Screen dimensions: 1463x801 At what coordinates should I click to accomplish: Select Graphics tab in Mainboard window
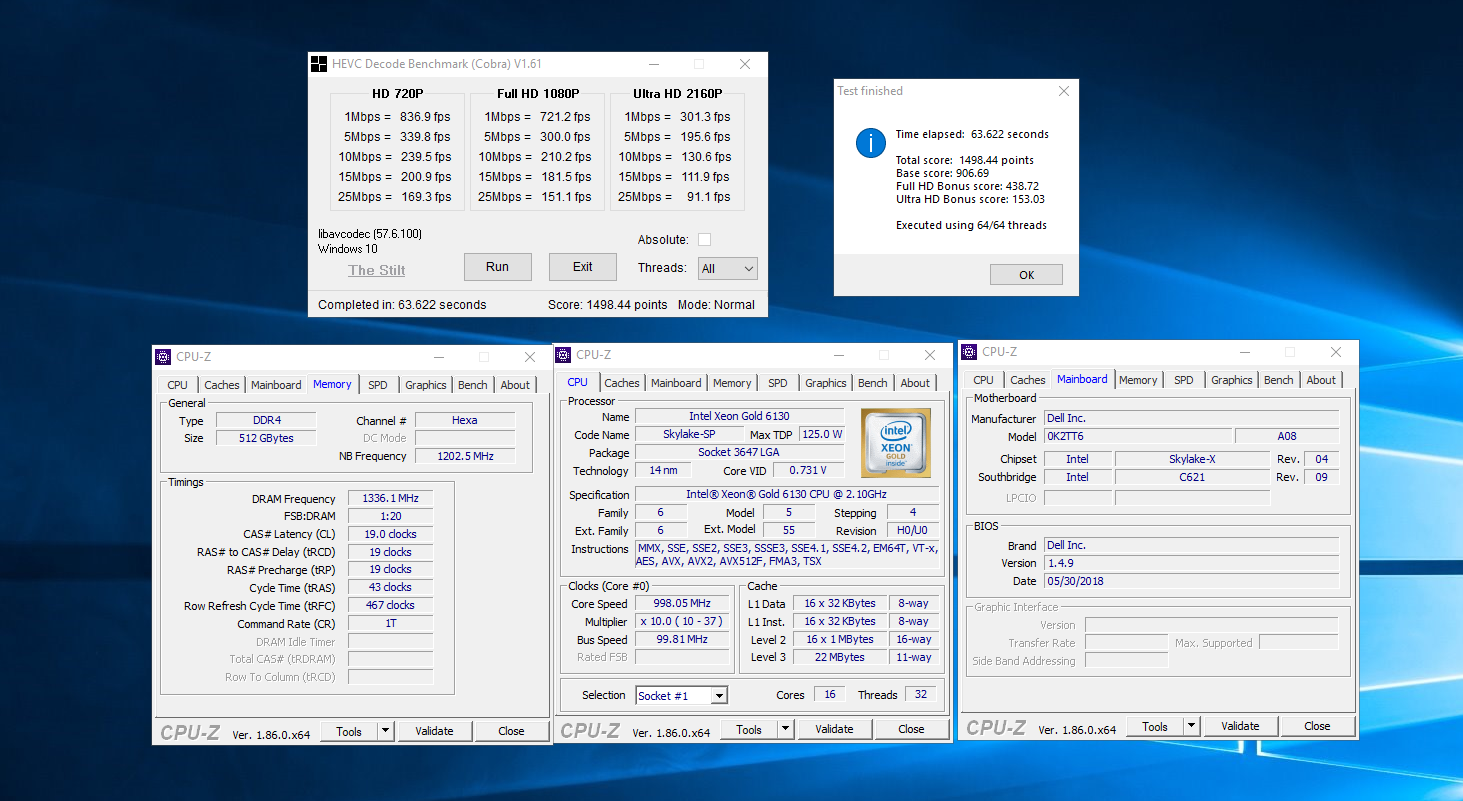[1232, 380]
